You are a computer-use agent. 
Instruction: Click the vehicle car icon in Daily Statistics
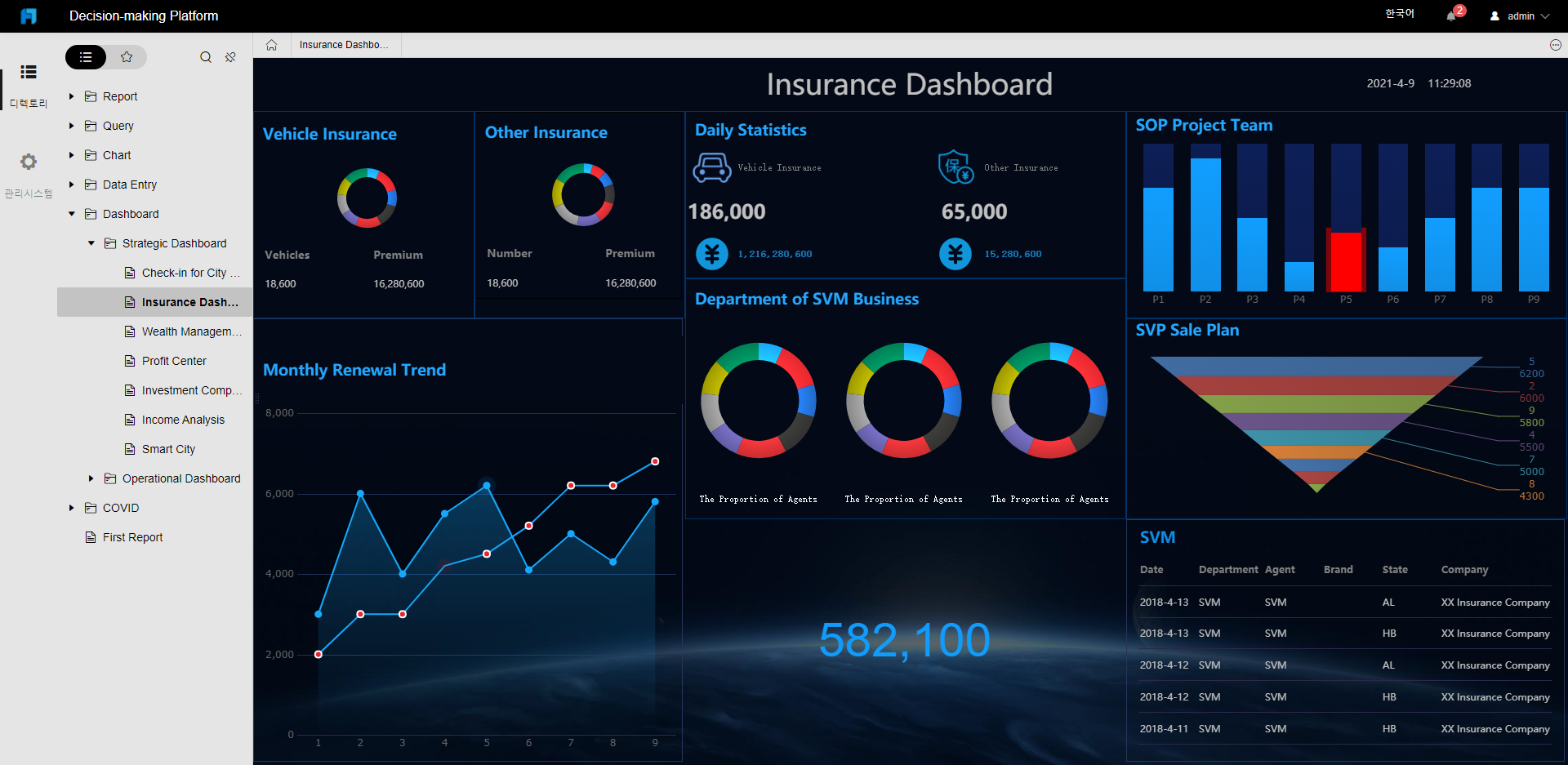click(x=712, y=167)
